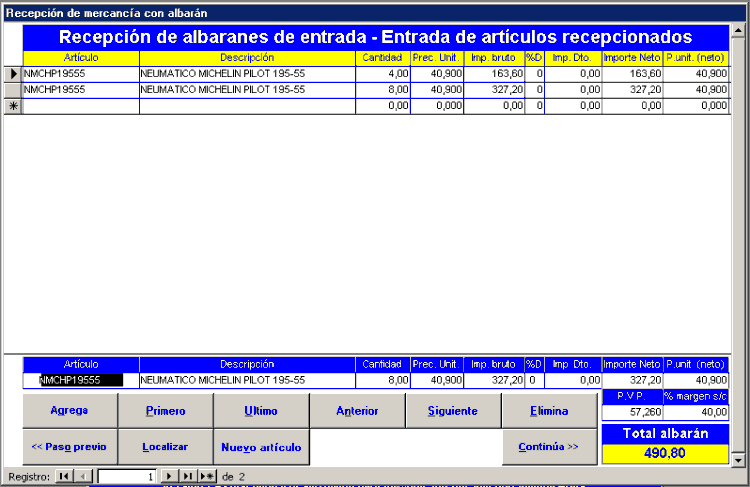750x487 pixels.
Task: Proceed with Continúa >> button
Action: coord(550,447)
